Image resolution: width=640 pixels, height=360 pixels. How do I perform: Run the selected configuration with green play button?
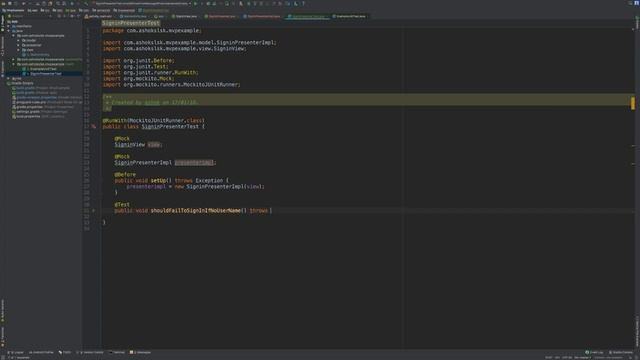point(195,3)
